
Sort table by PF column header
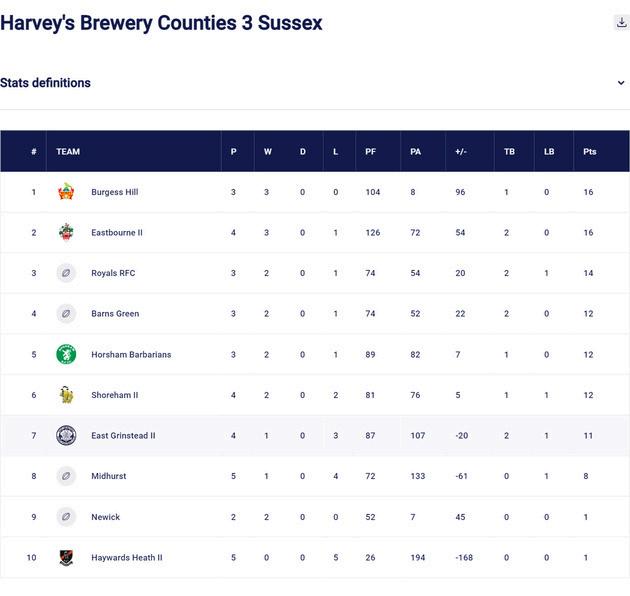(371, 152)
